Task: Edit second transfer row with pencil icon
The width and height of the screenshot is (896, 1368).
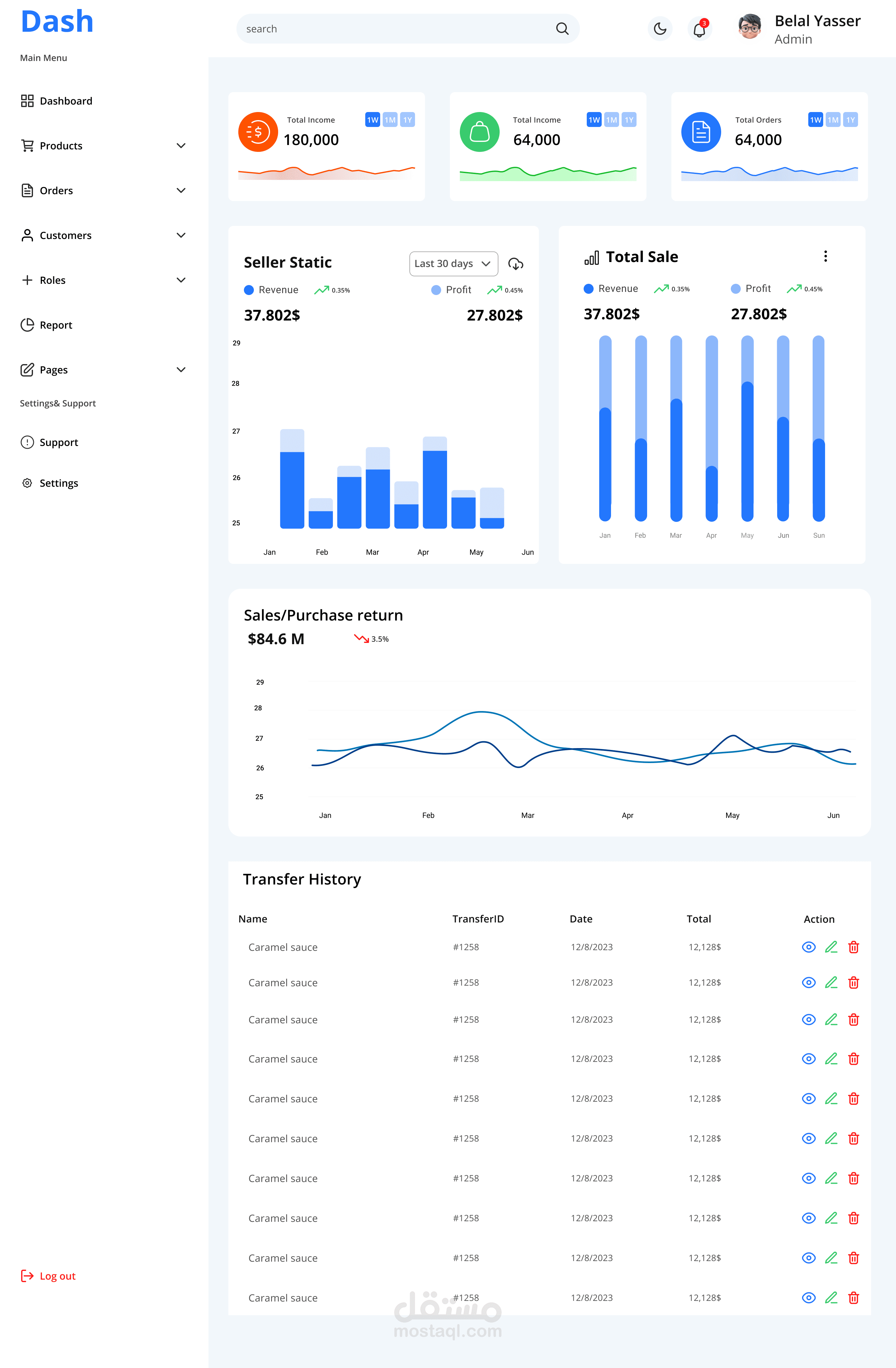Action: click(x=831, y=983)
